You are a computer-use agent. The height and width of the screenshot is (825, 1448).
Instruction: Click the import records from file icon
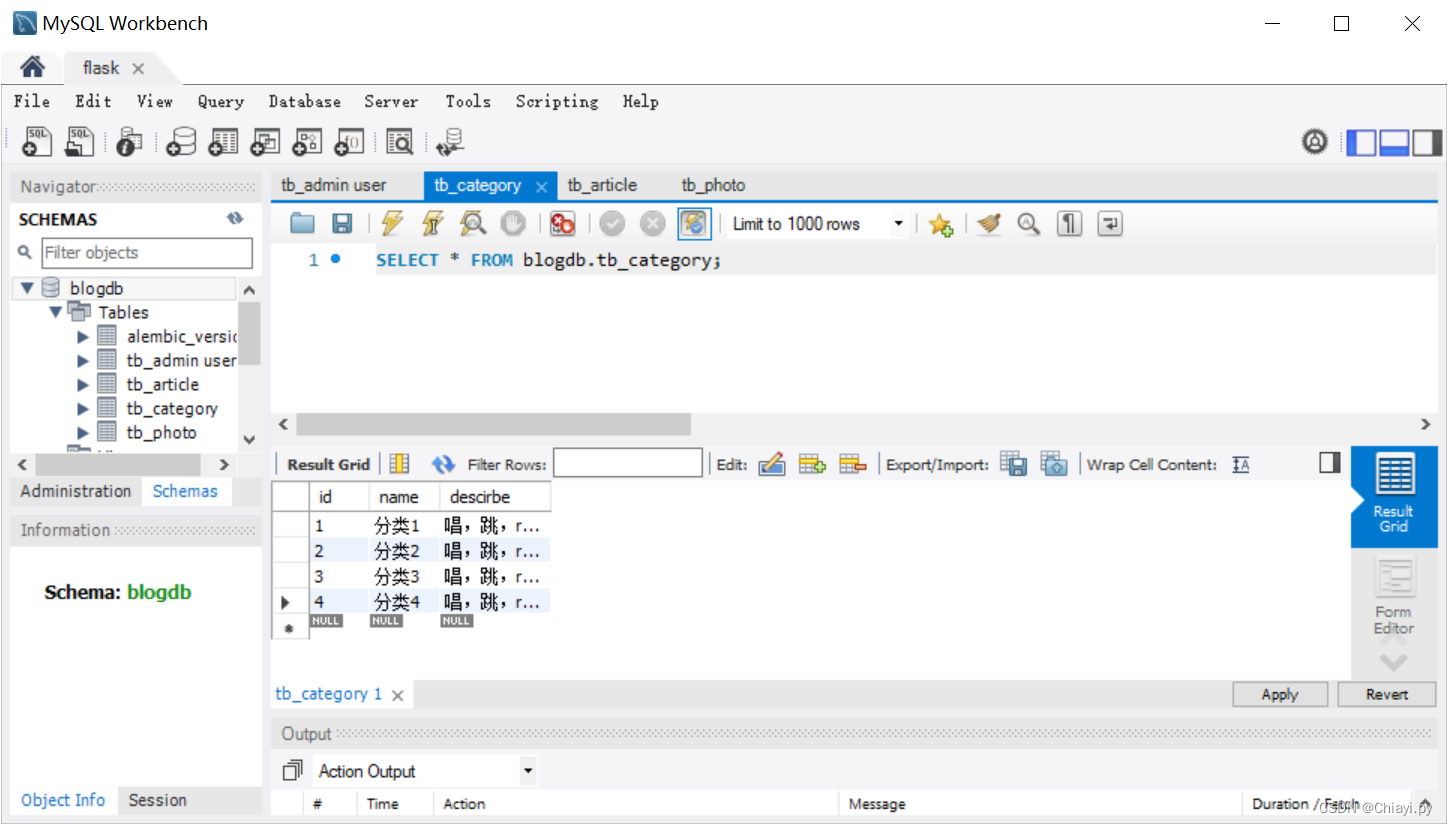click(x=1054, y=464)
